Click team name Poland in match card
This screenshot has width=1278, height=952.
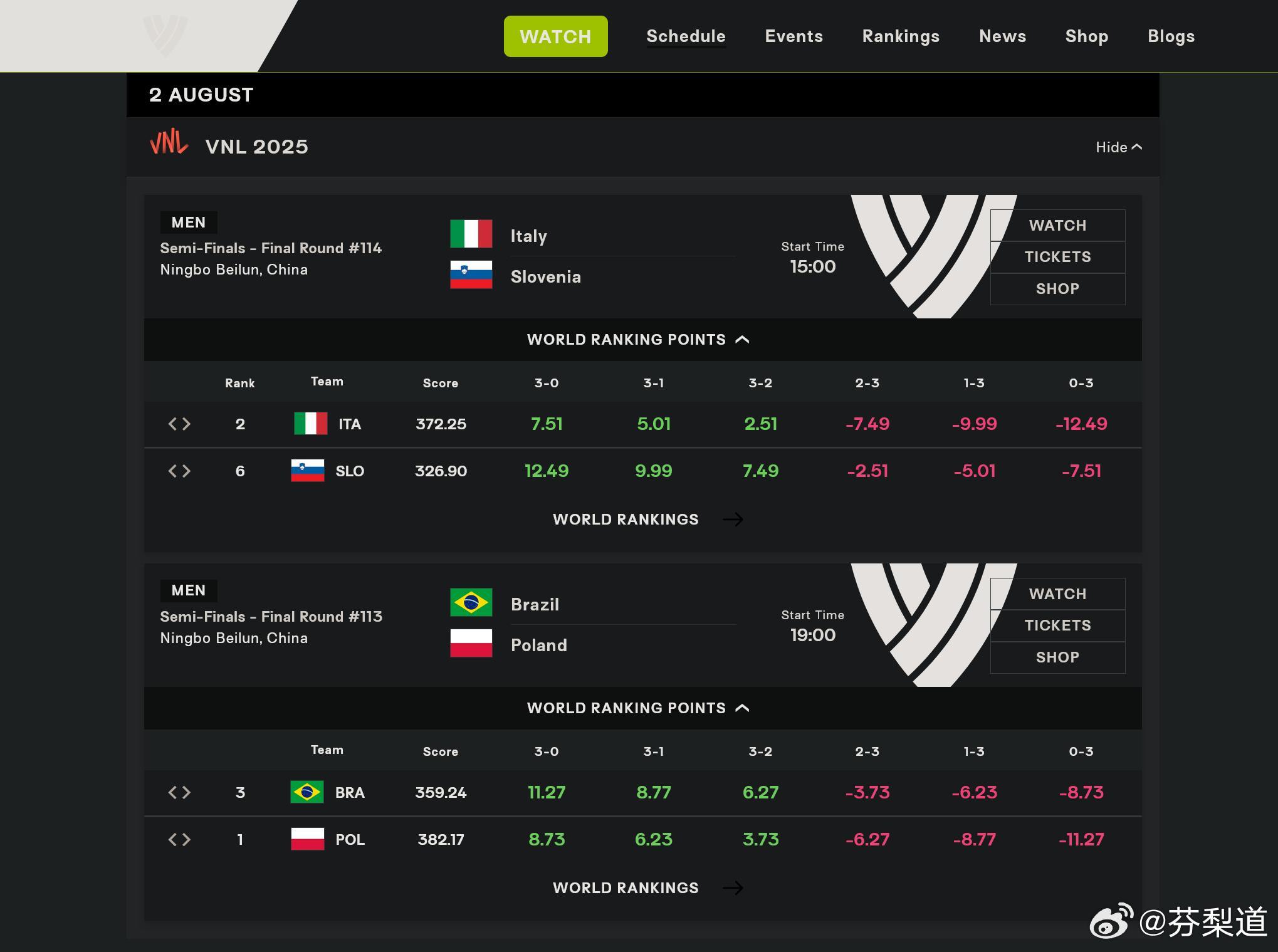pos(538,646)
